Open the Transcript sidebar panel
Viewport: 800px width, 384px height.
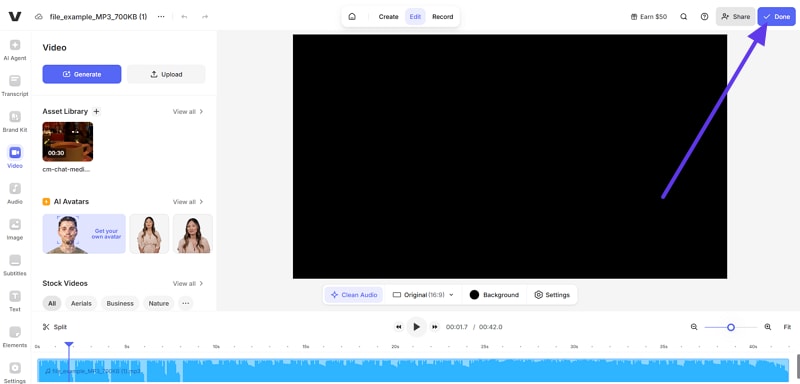click(x=15, y=86)
